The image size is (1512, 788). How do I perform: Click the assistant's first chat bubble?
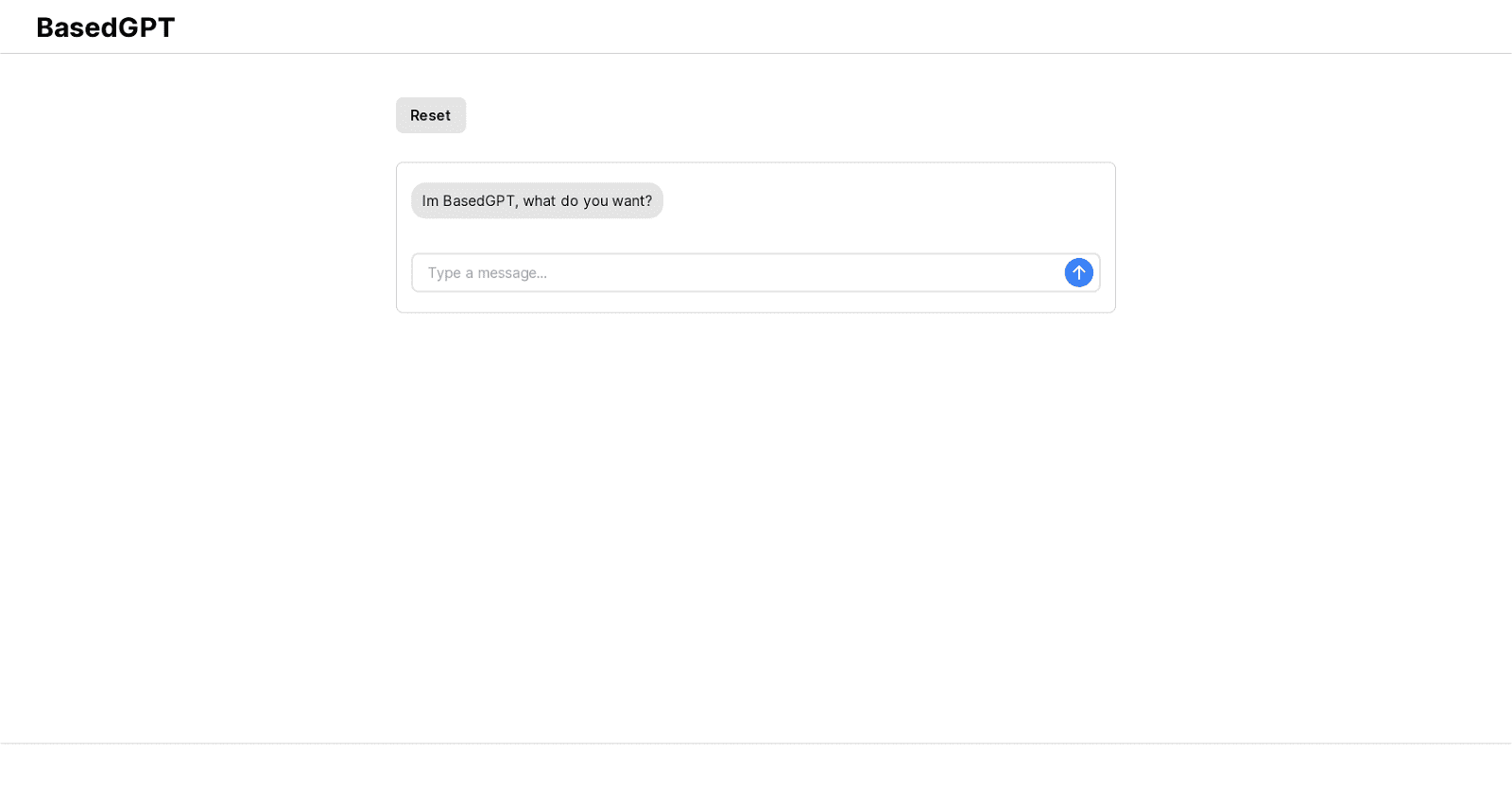click(537, 201)
